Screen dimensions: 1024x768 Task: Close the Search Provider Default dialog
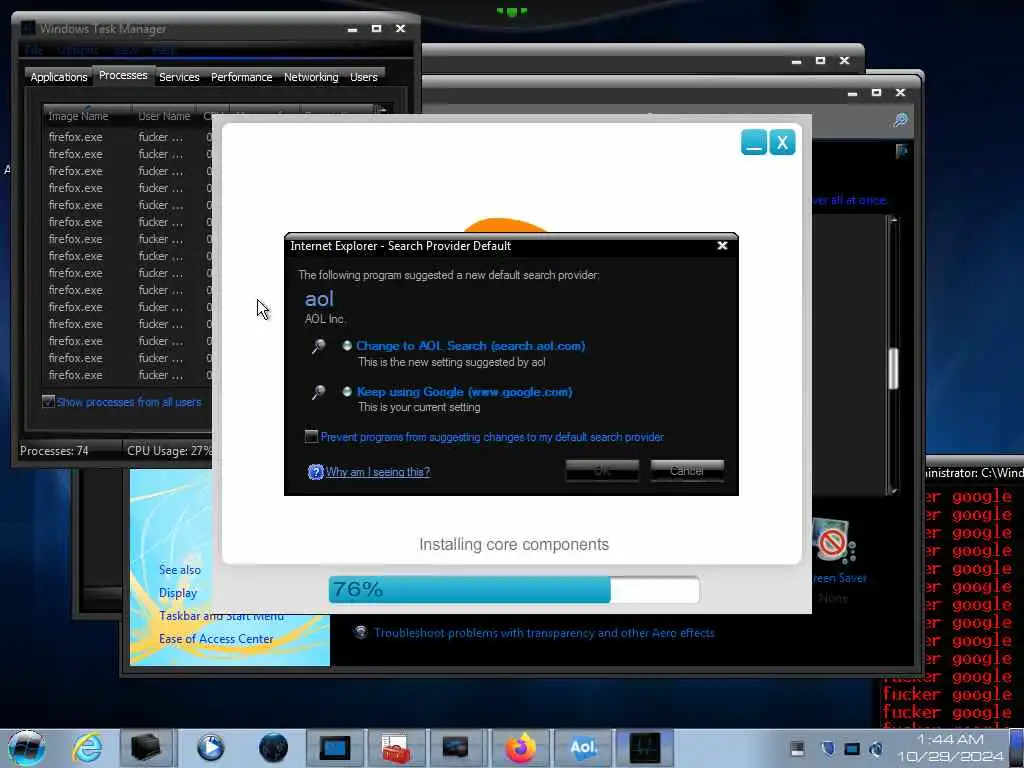722,246
